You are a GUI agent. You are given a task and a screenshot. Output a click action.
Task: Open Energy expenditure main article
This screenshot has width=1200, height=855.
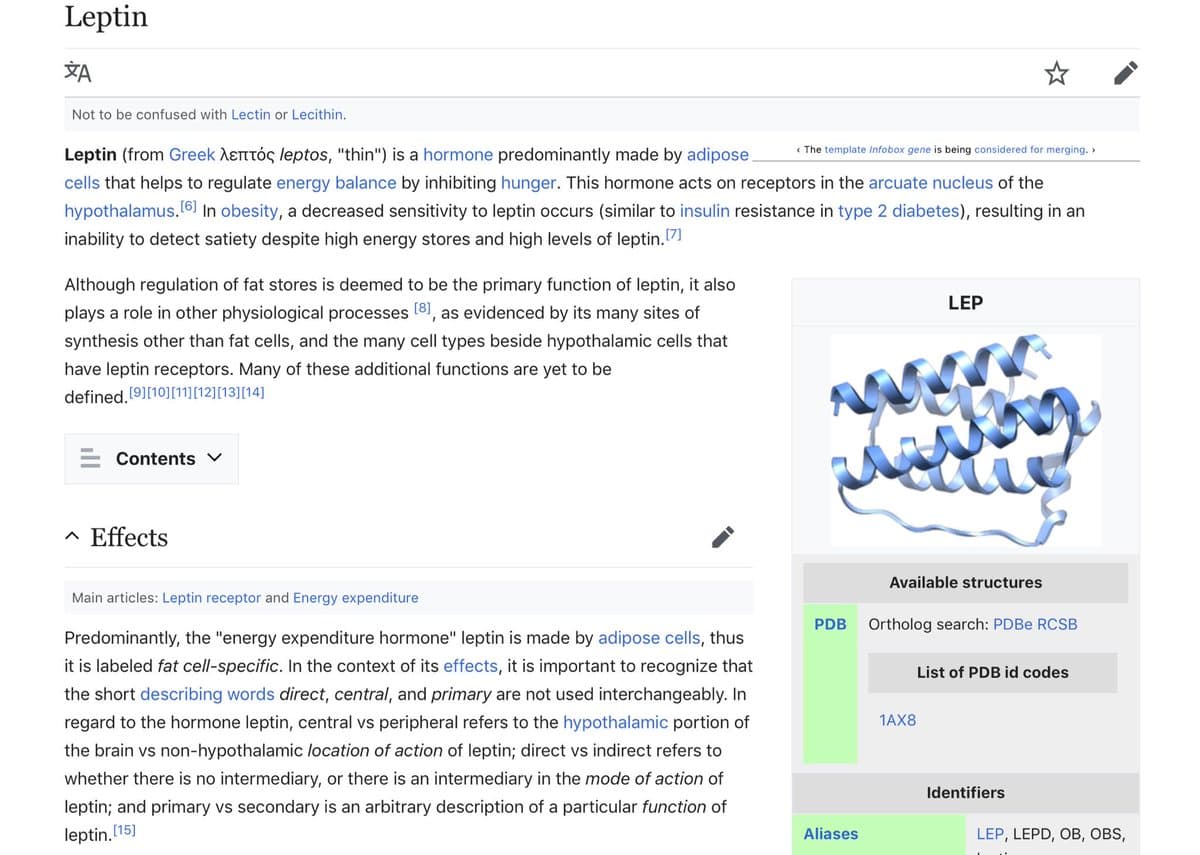(355, 598)
